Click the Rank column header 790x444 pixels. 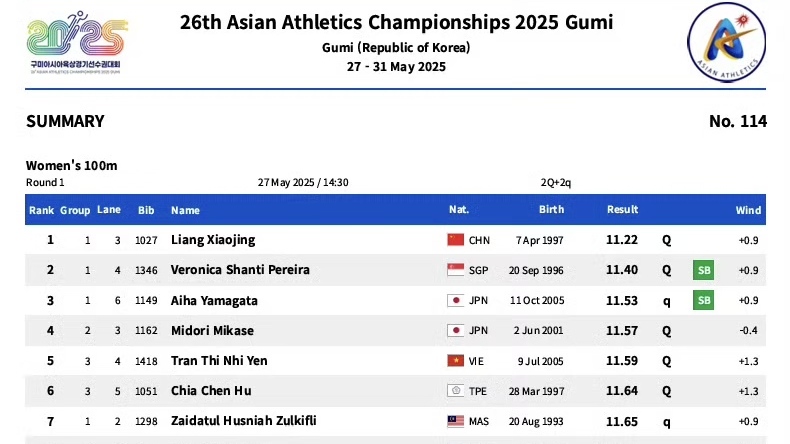click(41, 210)
